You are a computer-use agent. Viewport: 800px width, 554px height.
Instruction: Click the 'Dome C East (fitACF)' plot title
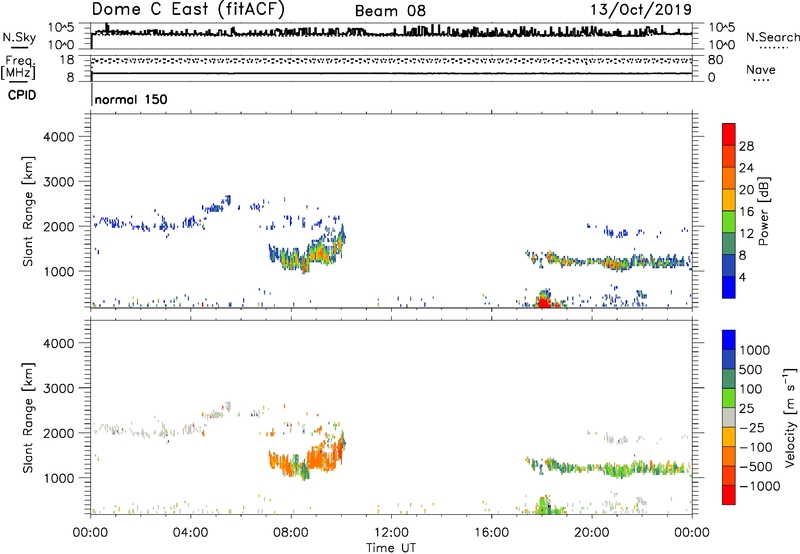coord(188,9)
